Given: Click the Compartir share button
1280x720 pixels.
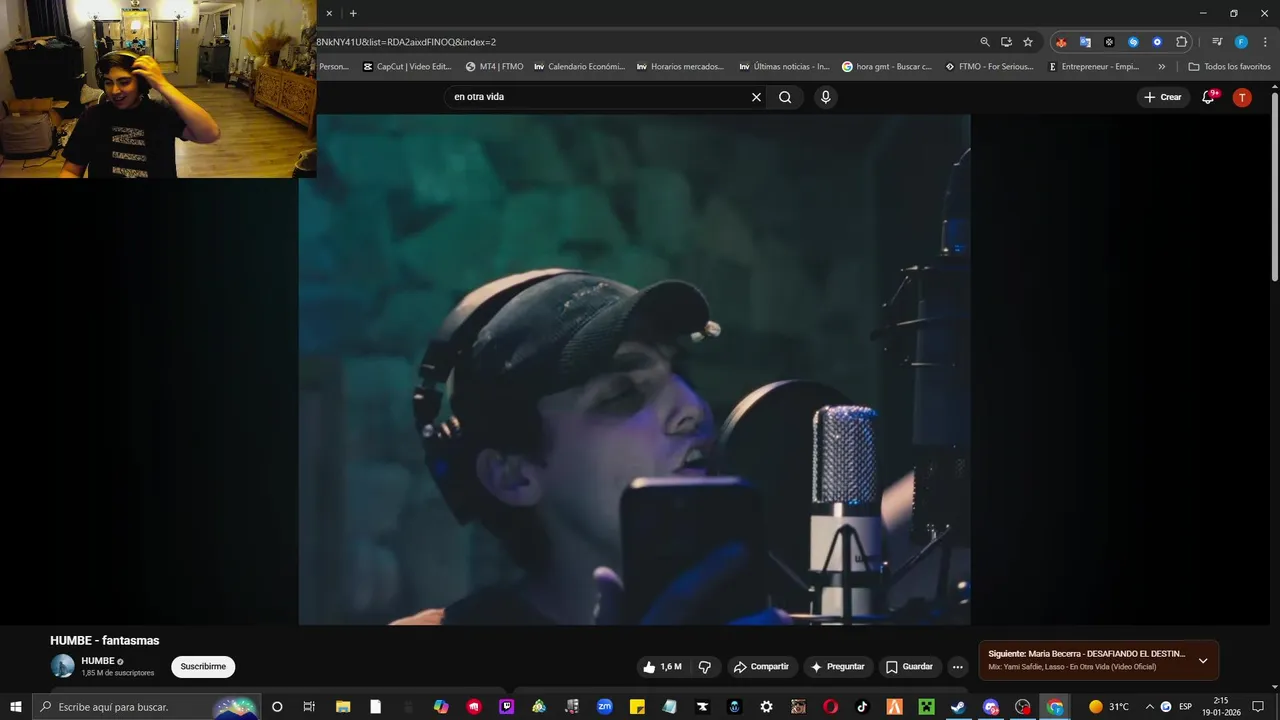Looking at the screenshot, I should point(761,667).
